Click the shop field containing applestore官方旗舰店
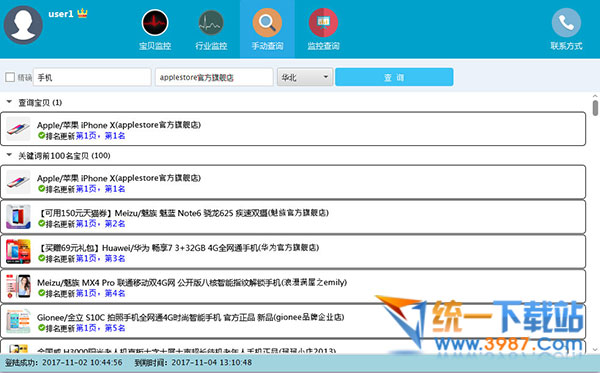 tap(214, 77)
